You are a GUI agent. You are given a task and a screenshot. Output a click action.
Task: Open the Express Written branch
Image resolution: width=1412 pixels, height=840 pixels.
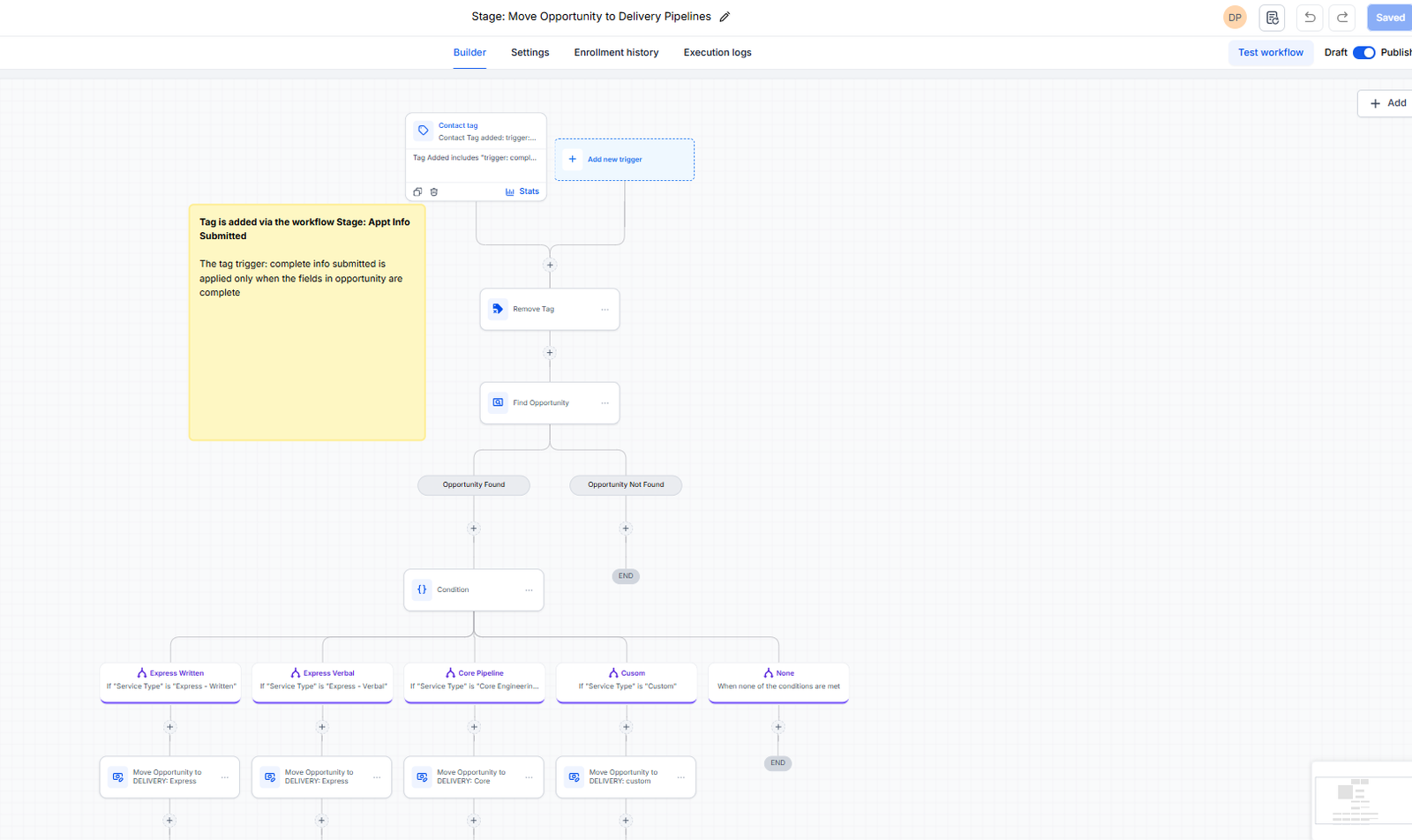click(170, 683)
